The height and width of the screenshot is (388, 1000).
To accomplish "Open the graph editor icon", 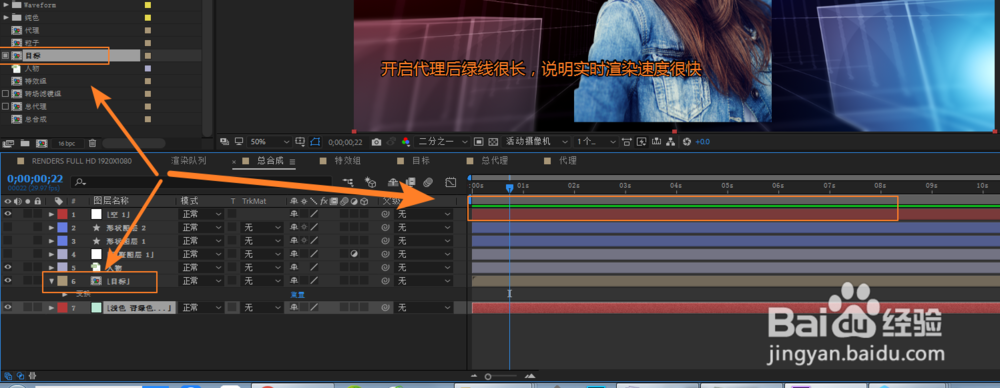I will [450, 182].
